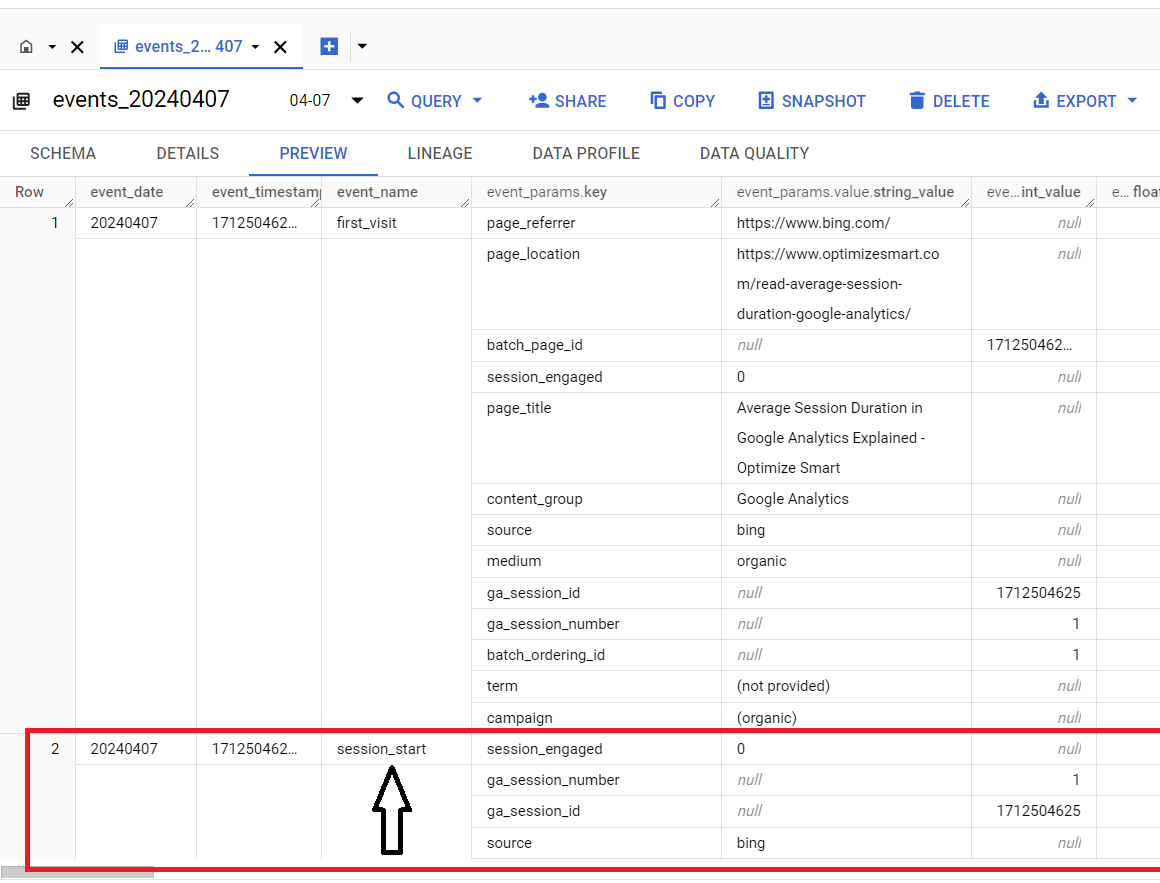This screenshot has width=1160, height=883.
Task: Create a table SNAPSHOT
Action: 812,101
